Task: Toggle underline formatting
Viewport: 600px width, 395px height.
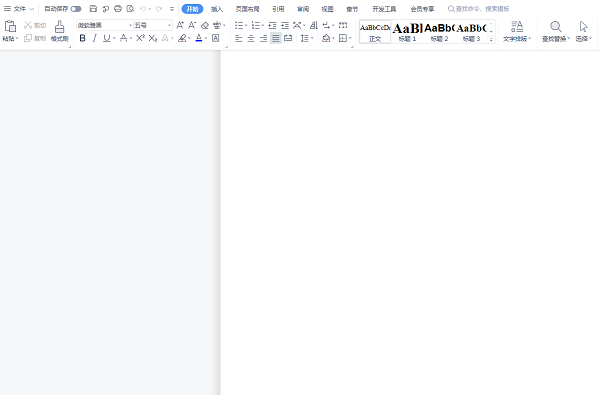Action: (107, 38)
